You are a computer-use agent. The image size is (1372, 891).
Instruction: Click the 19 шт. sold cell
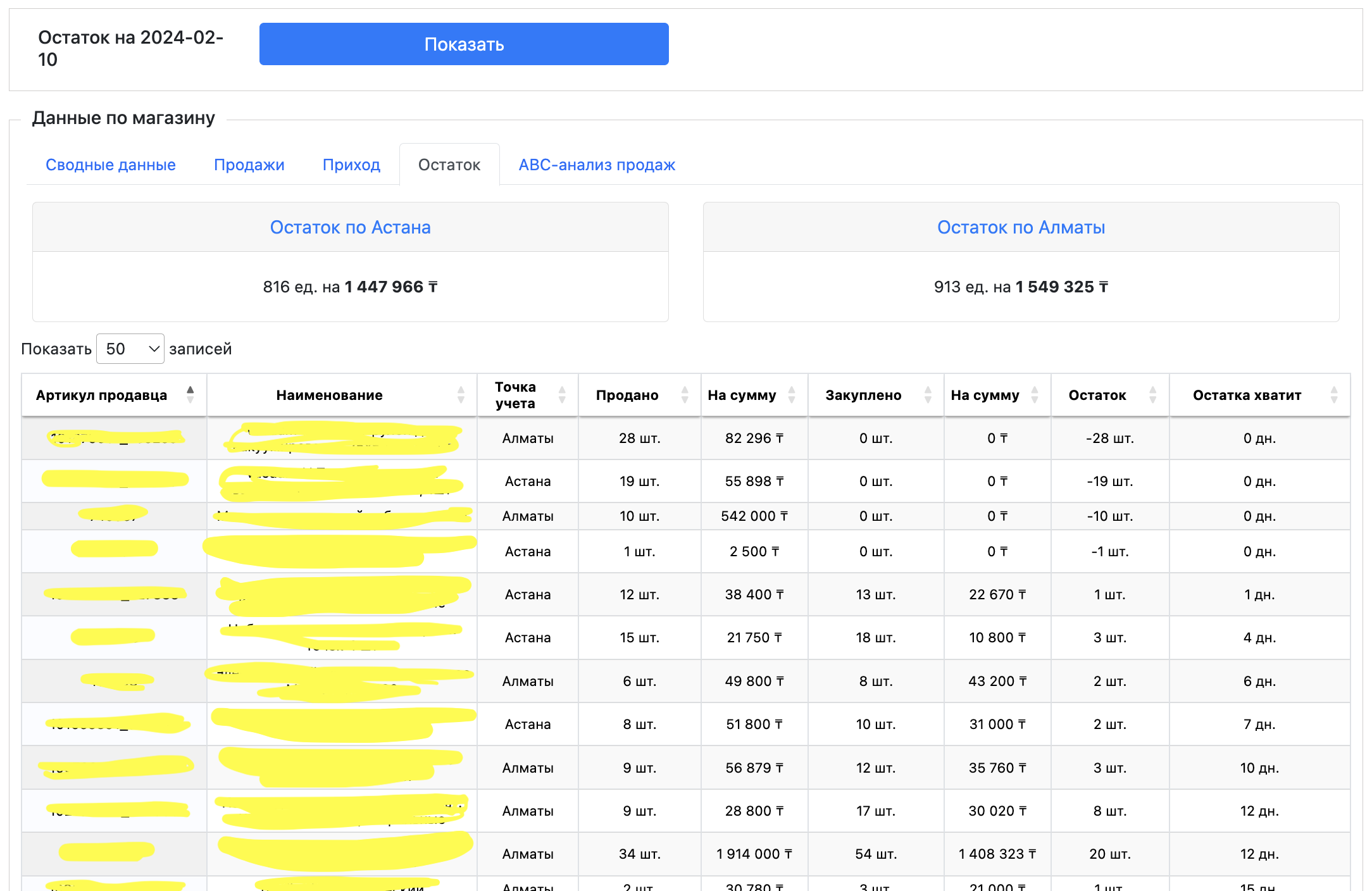coord(639,481)
